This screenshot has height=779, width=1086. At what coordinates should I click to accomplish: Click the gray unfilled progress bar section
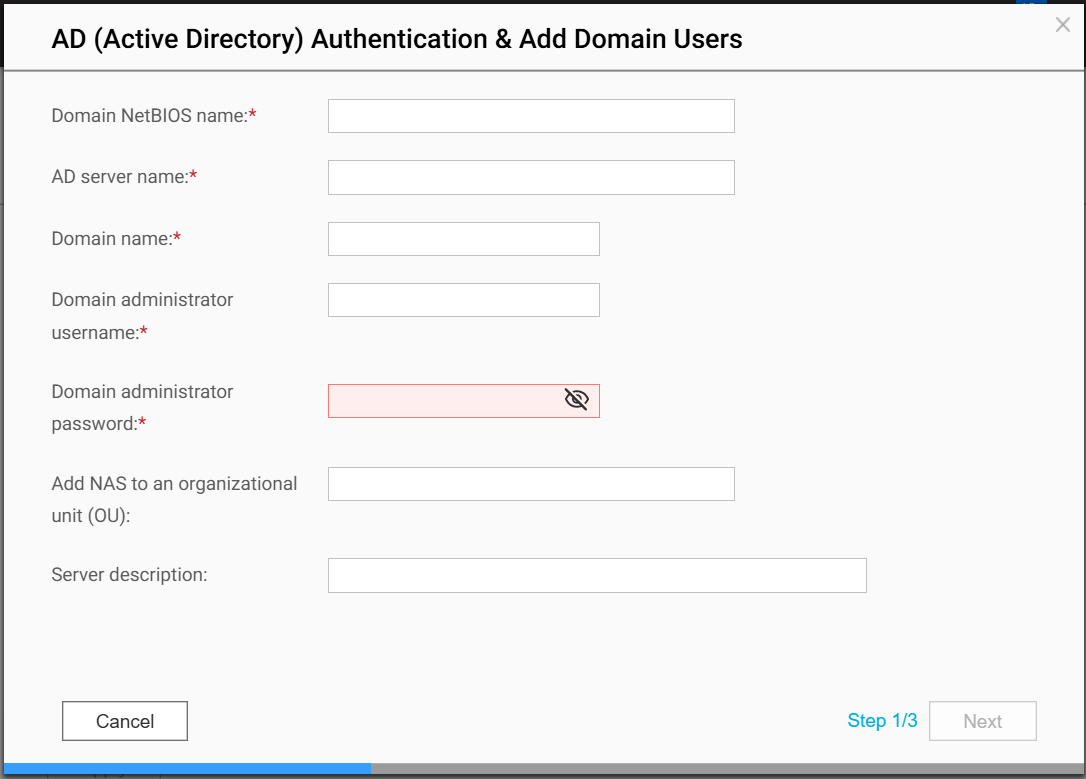click(726, 768)
